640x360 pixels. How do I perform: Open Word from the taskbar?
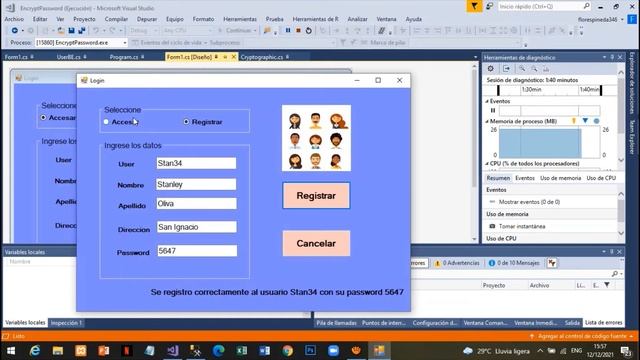(x=264, y=351)
